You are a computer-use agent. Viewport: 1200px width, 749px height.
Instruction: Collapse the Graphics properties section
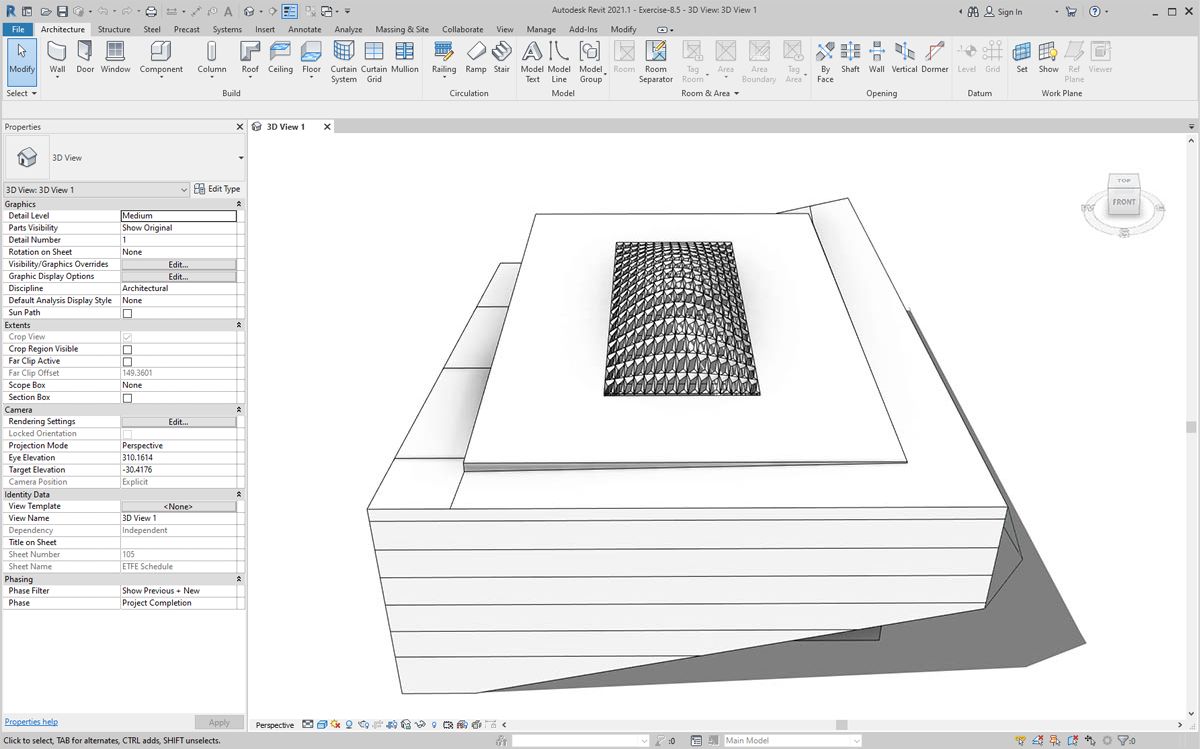(239, 204)
